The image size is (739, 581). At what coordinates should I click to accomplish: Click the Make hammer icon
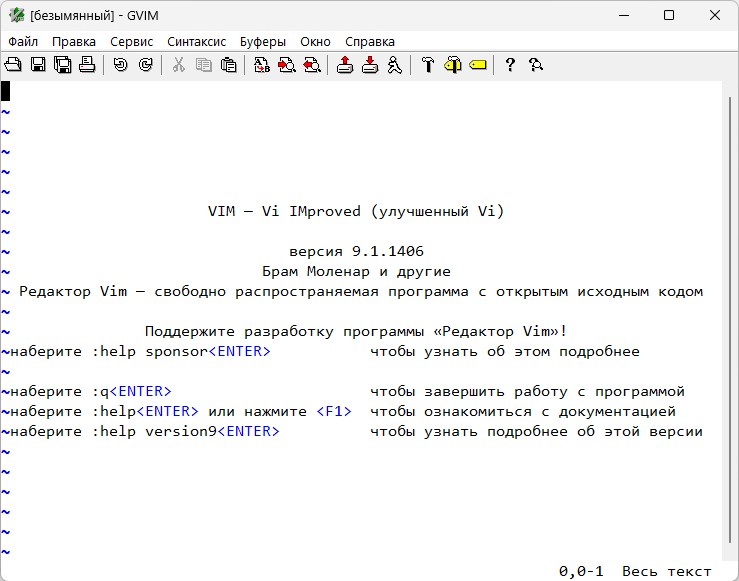pos(428,65)
